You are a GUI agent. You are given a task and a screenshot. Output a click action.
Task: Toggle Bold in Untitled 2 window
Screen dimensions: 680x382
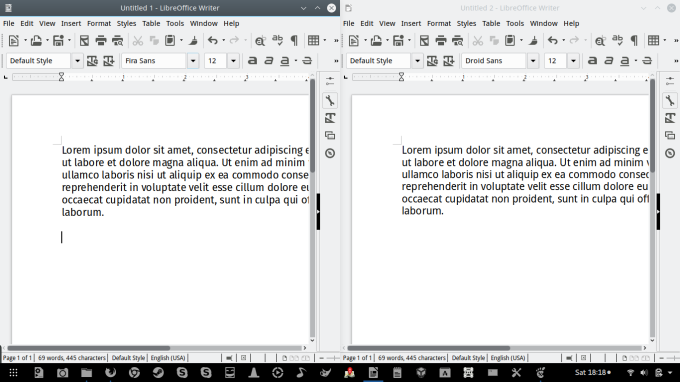click(592, 61)
